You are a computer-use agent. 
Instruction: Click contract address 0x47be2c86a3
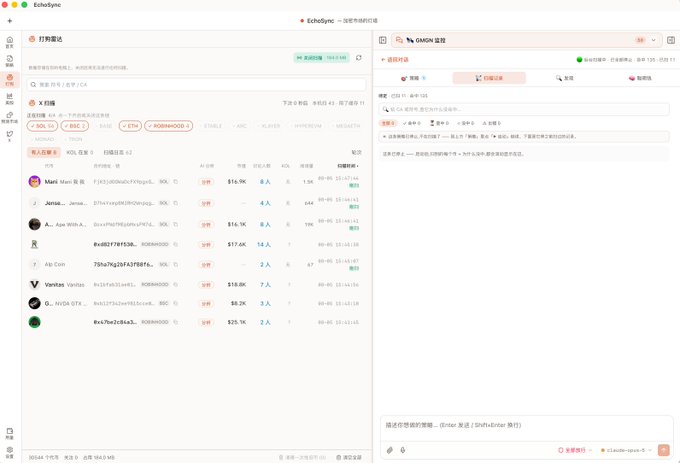(x=115, y=322)
